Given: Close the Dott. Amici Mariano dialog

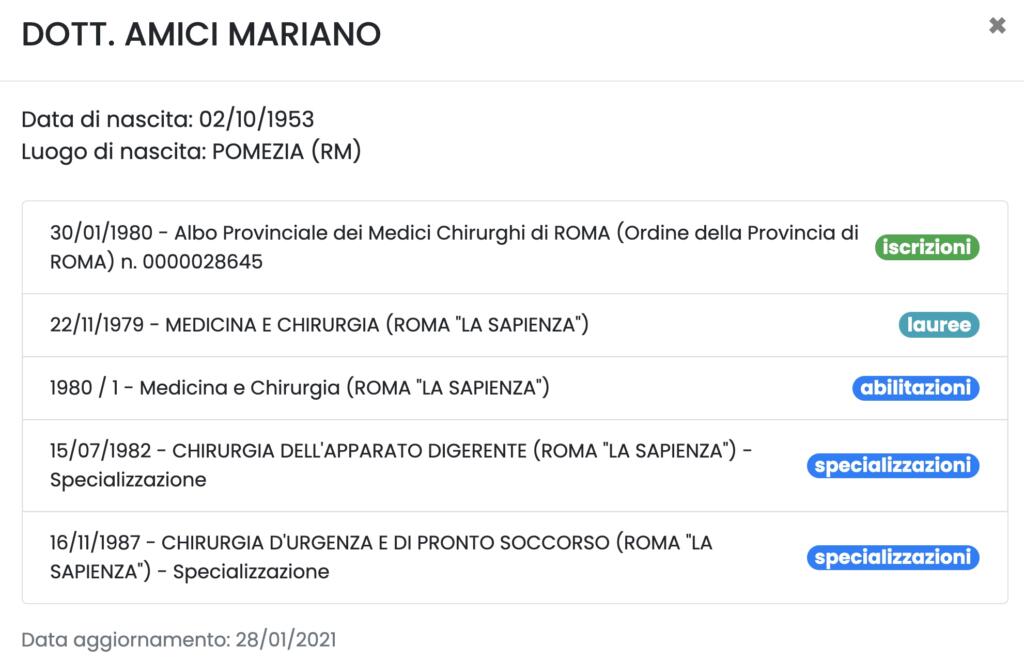Looking at the screenshot, I should [997, 26].
